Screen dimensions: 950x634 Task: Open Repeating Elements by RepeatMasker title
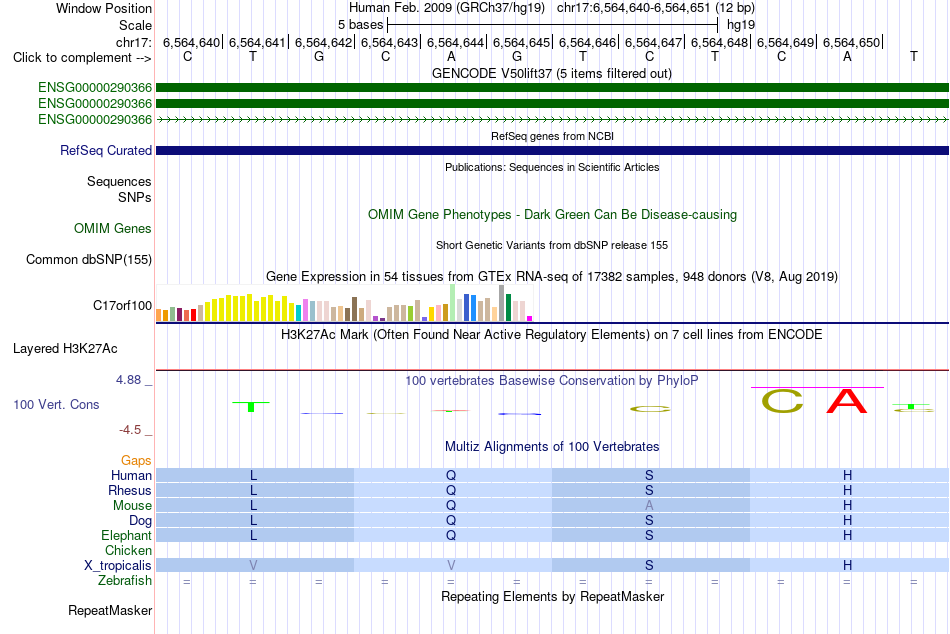tap(552, 596)
